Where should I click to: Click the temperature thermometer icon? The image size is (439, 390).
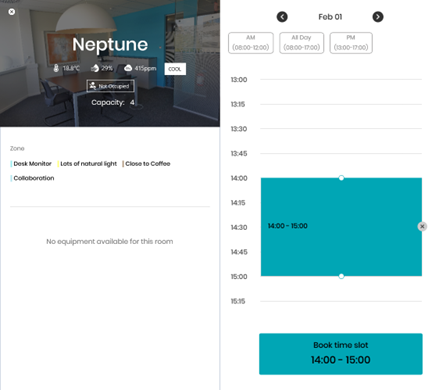(56, 68)
